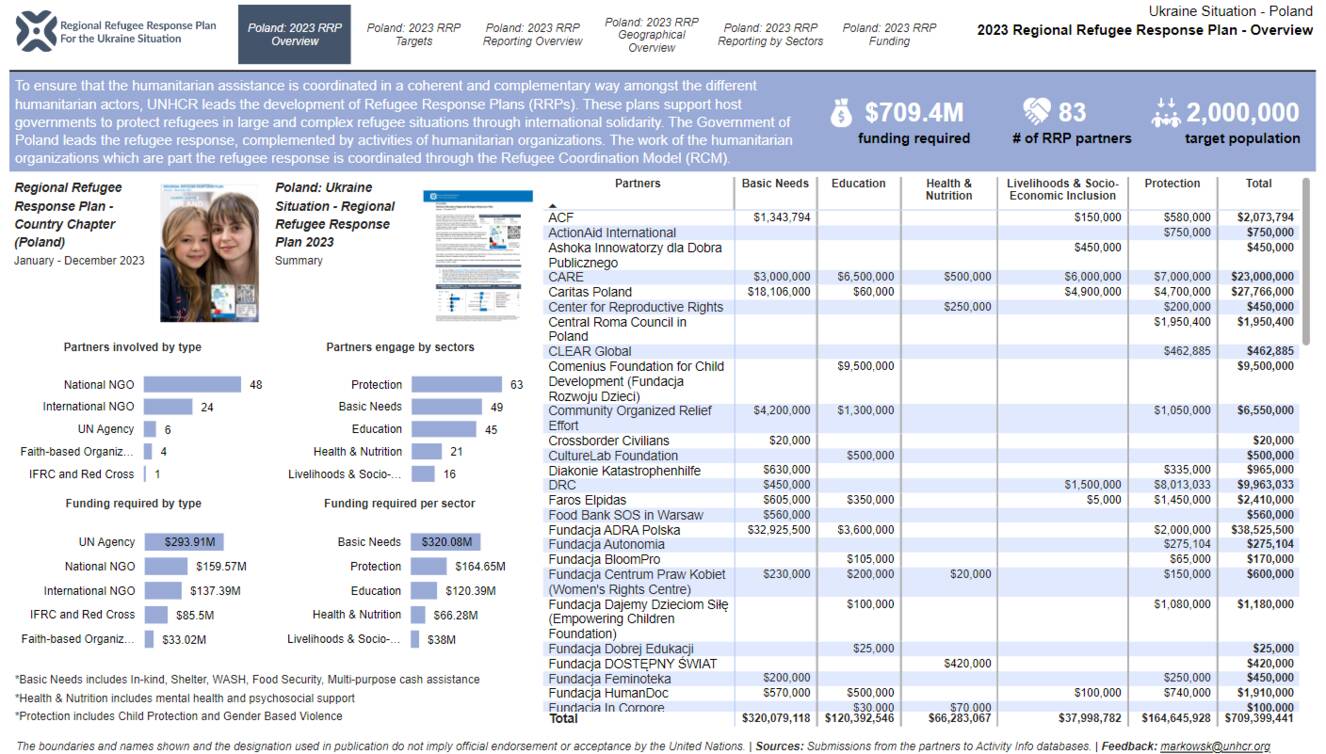Select the Livelihoods & Socio $38M bar
The width and height of the screenshot is (1326, 754).
coord(415,638)
